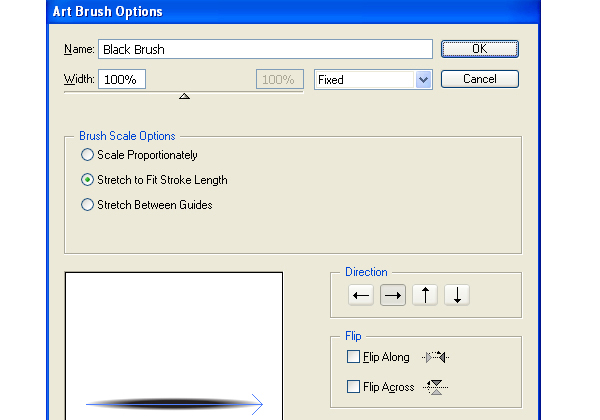Click the Name: label

(79, 49)
